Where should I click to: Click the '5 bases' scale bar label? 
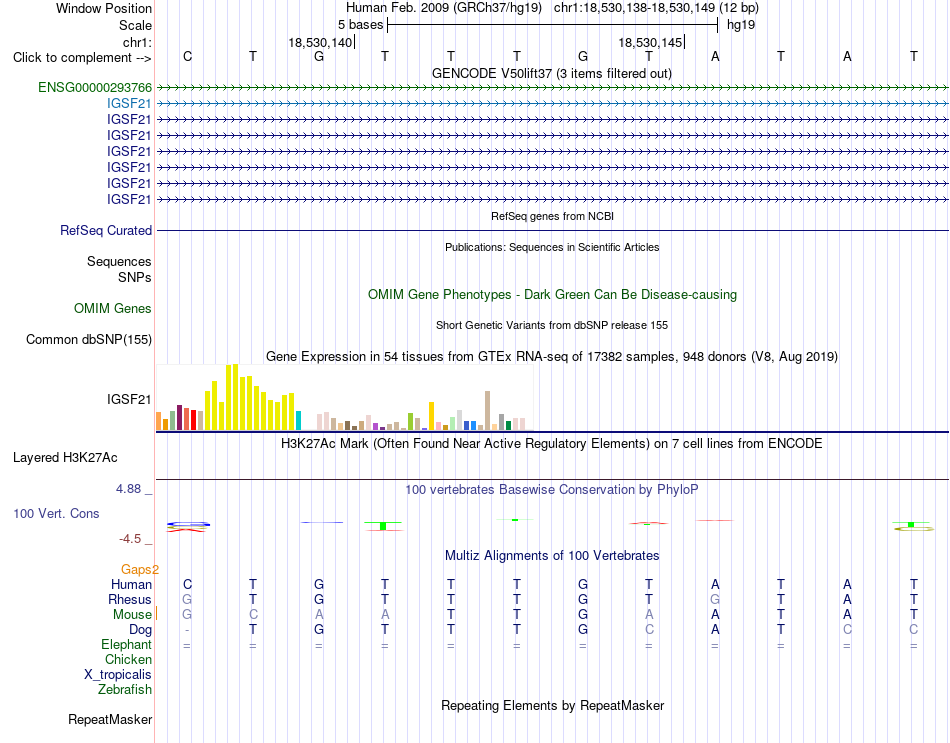coord(360,25)
